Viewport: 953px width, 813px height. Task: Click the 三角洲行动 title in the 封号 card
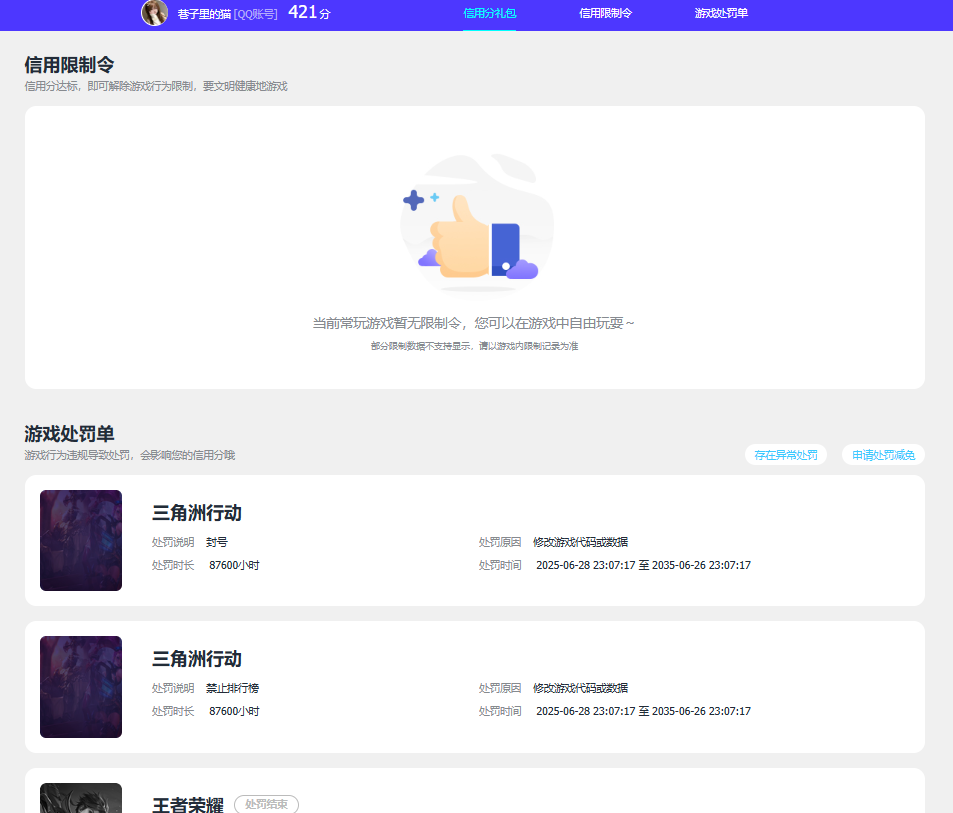tap(197, 513)
